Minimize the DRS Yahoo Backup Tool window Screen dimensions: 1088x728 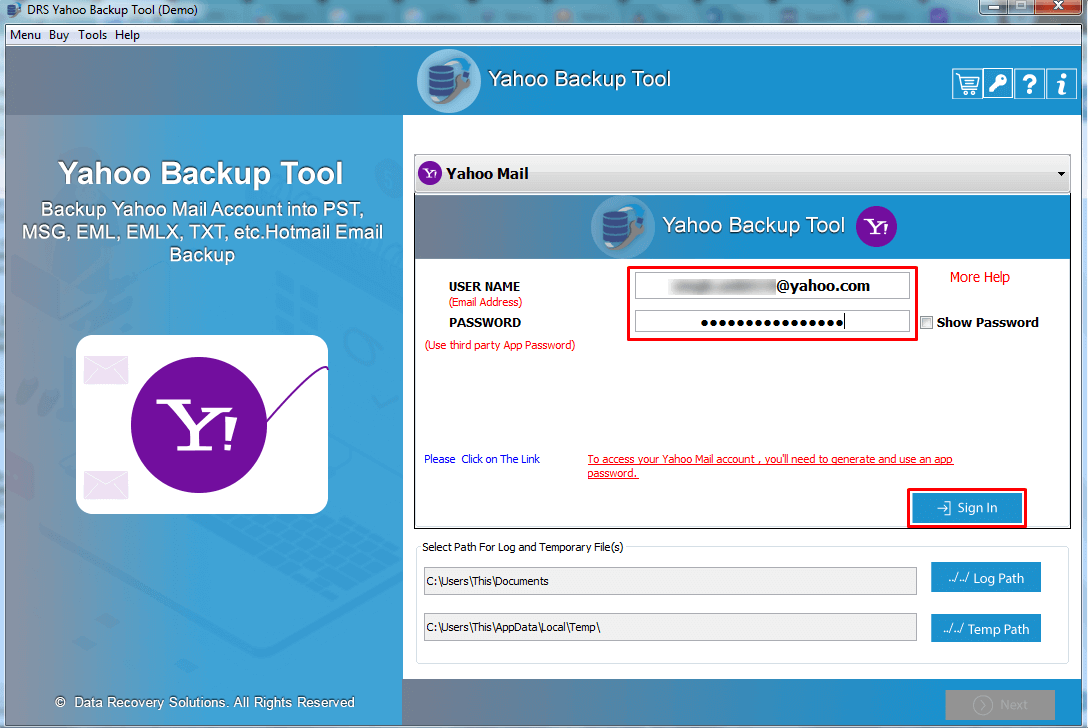(x=993, y=7)
